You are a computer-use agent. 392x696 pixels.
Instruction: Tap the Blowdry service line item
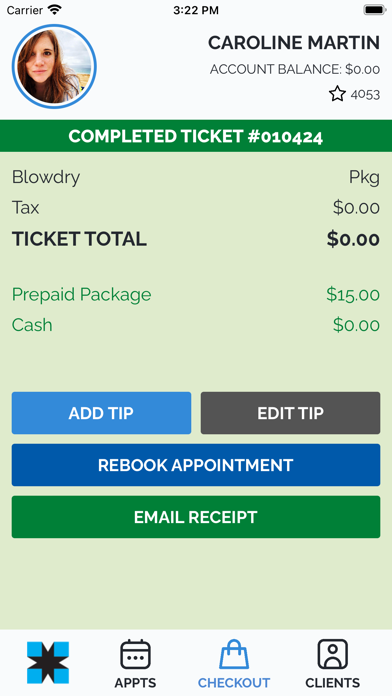(196, 177)
